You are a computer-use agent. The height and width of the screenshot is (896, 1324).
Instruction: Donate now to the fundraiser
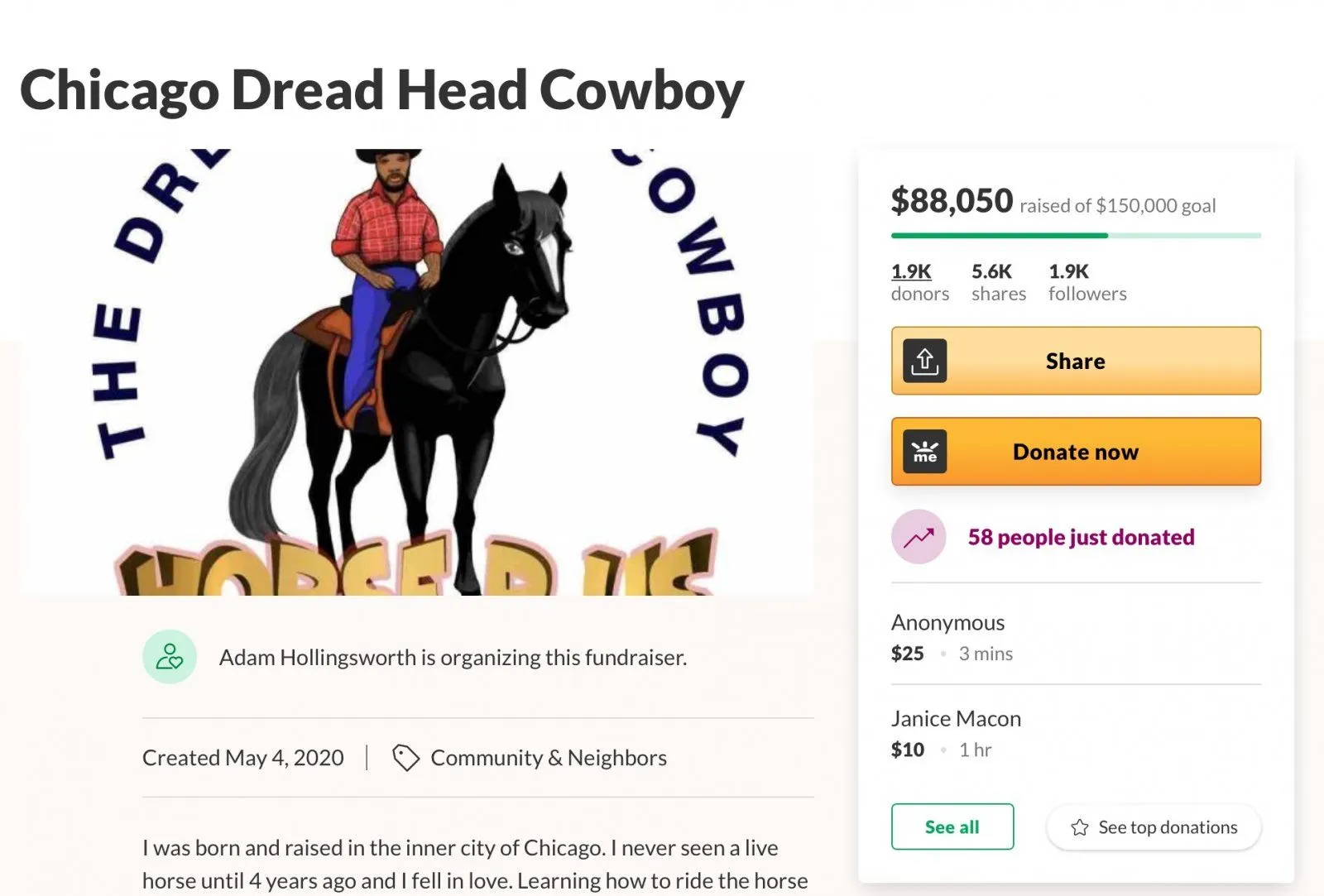pyautogui.click(x=1076, y=452)
